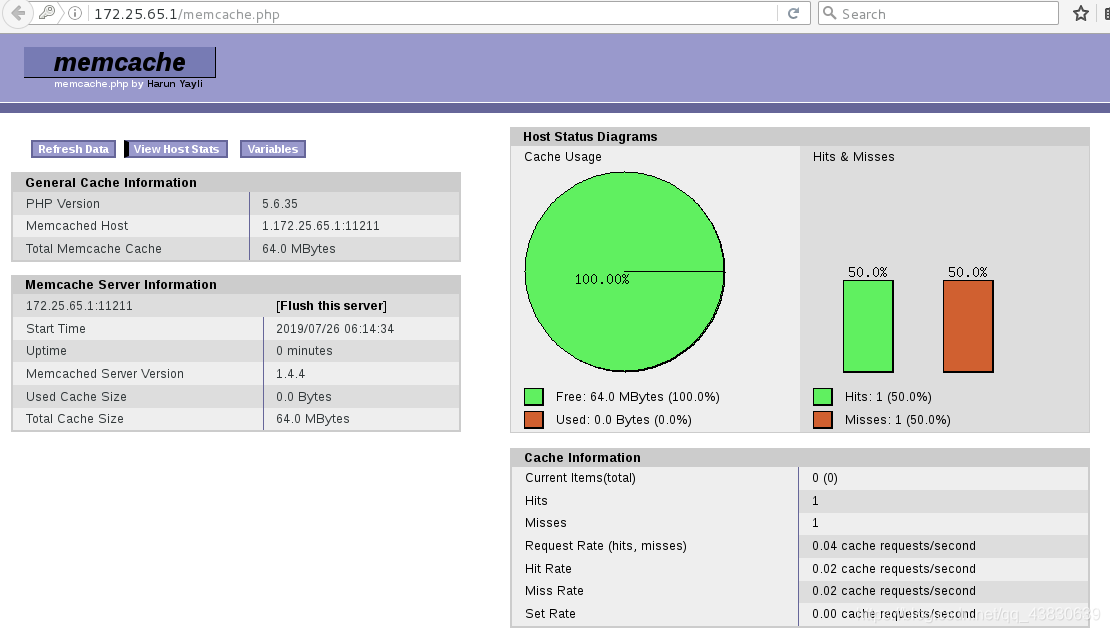
Task: Click the Total Memcache Cache 64.0 MBytes value
Action: [x=299, y=249]
